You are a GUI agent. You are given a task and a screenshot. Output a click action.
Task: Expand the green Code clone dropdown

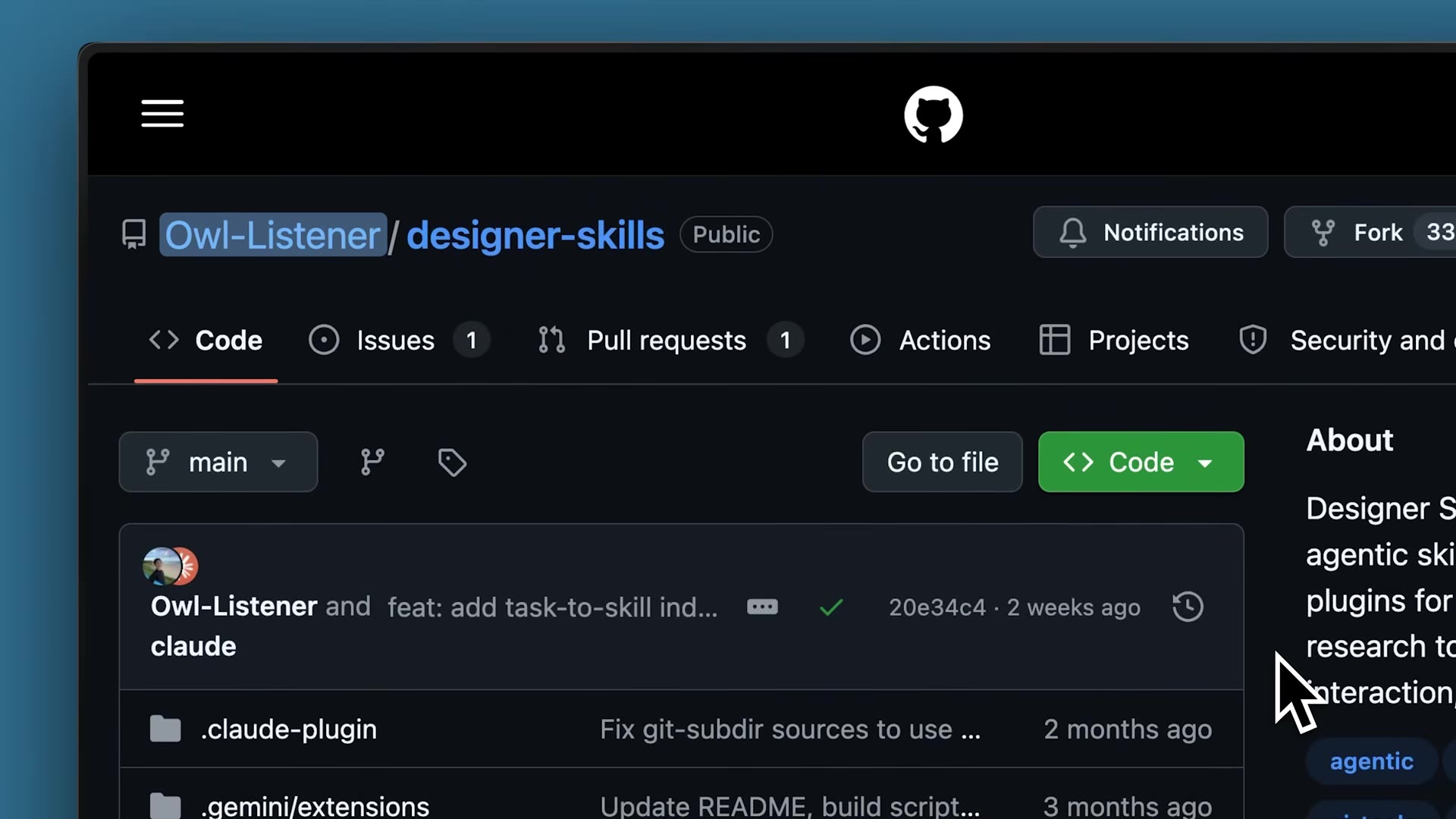point(1141,462)
